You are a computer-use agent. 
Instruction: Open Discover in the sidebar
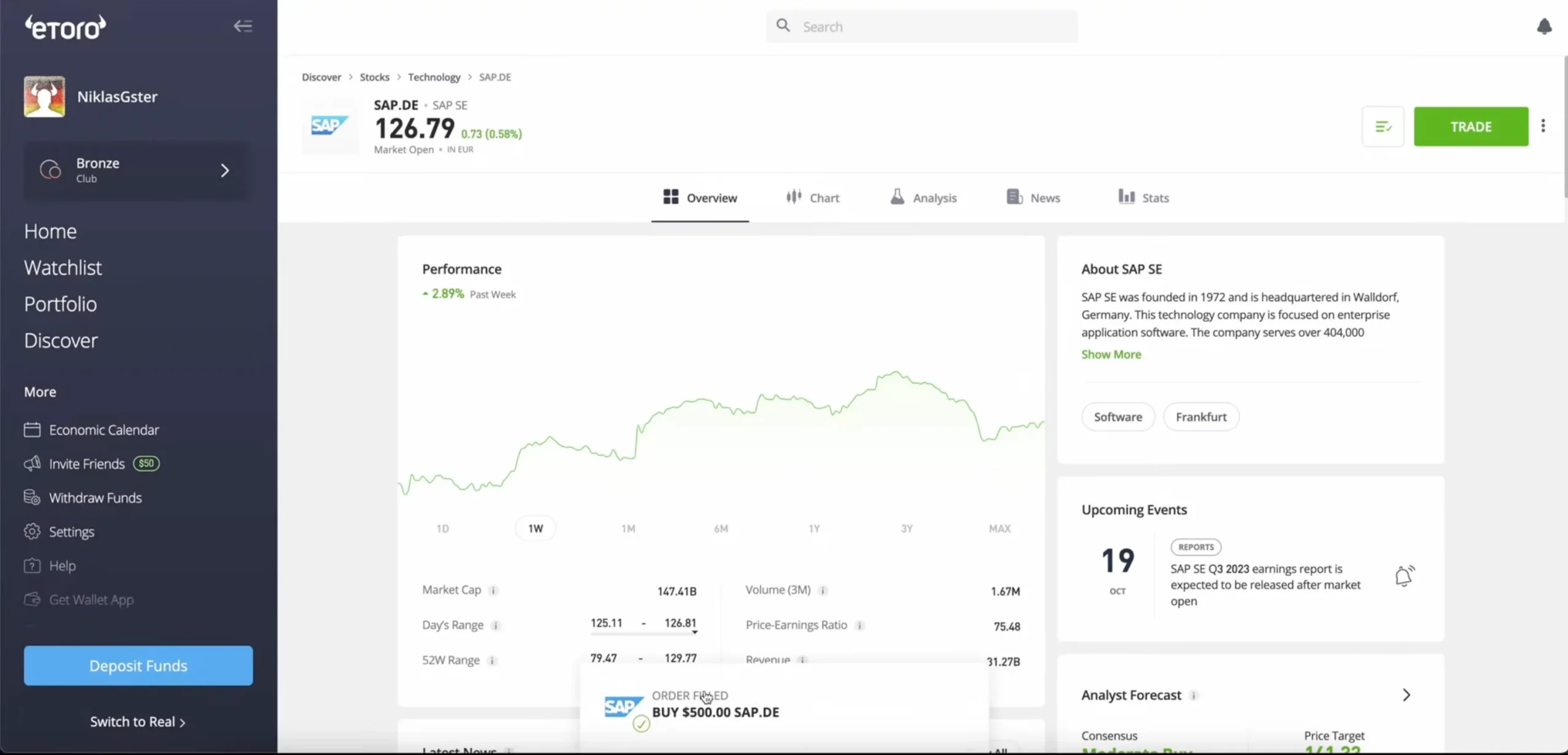61,340
